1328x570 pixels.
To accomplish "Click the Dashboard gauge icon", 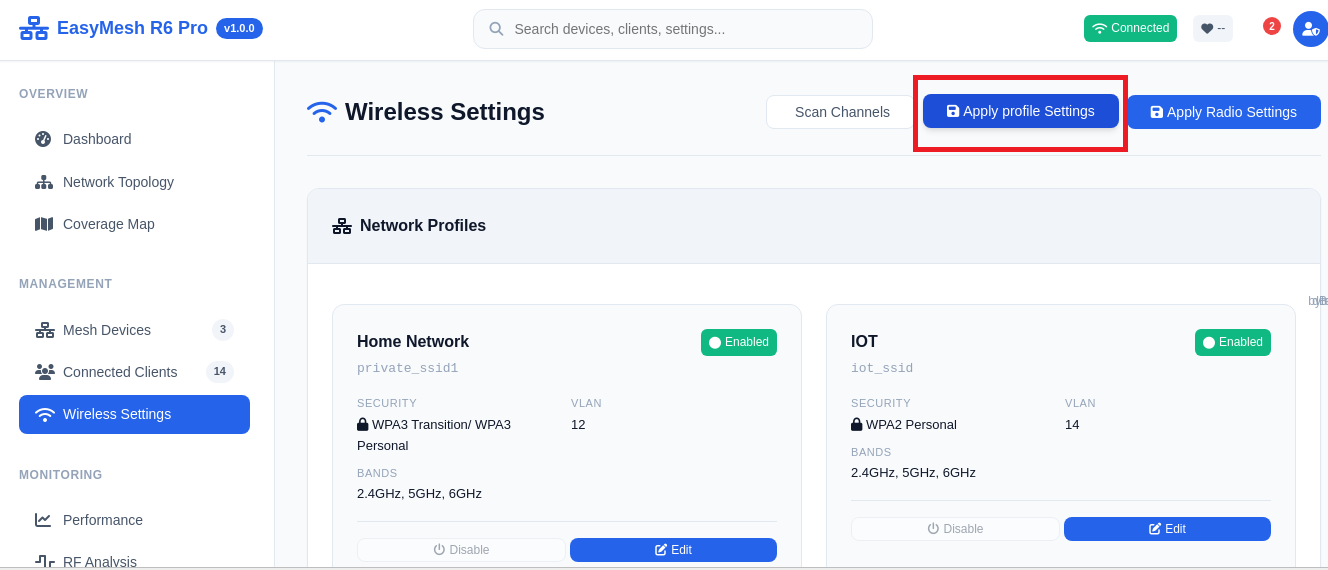I will pos(43,139).
